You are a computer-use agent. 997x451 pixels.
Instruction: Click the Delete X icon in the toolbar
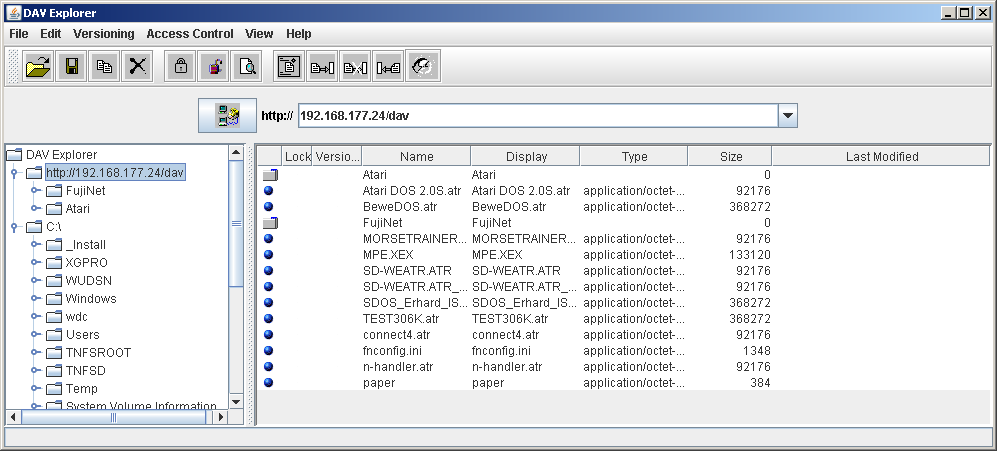coord(137,67)
